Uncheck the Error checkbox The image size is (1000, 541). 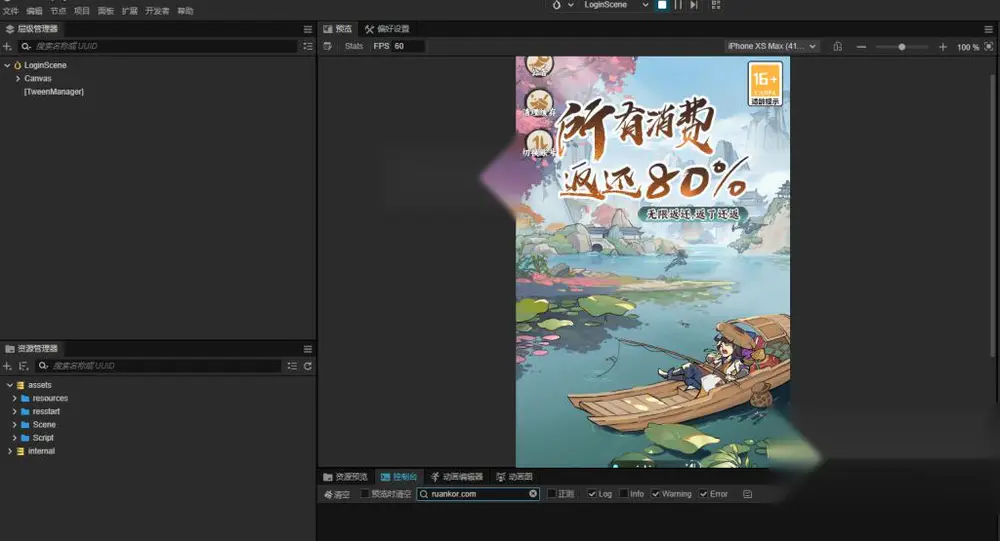coord(703,494)
